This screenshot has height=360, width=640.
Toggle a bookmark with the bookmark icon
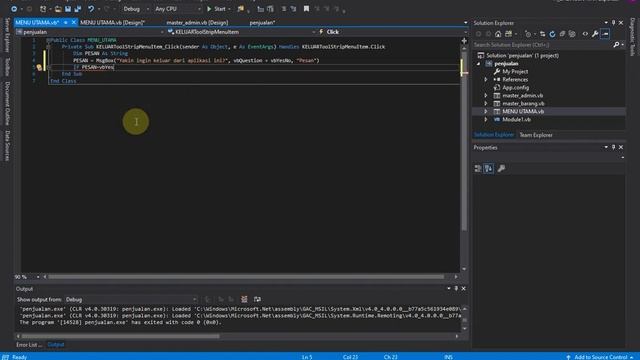pos(306,9)
